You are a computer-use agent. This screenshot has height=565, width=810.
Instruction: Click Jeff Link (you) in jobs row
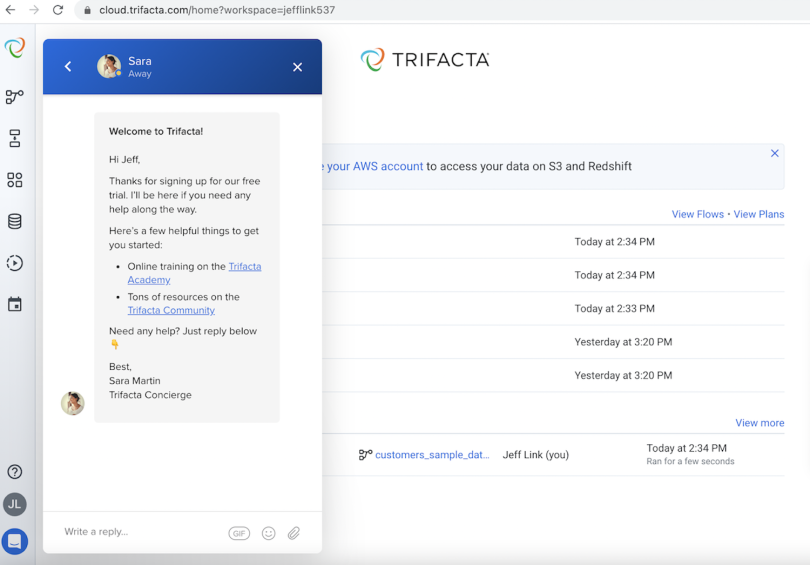click(x=536, y=455)
